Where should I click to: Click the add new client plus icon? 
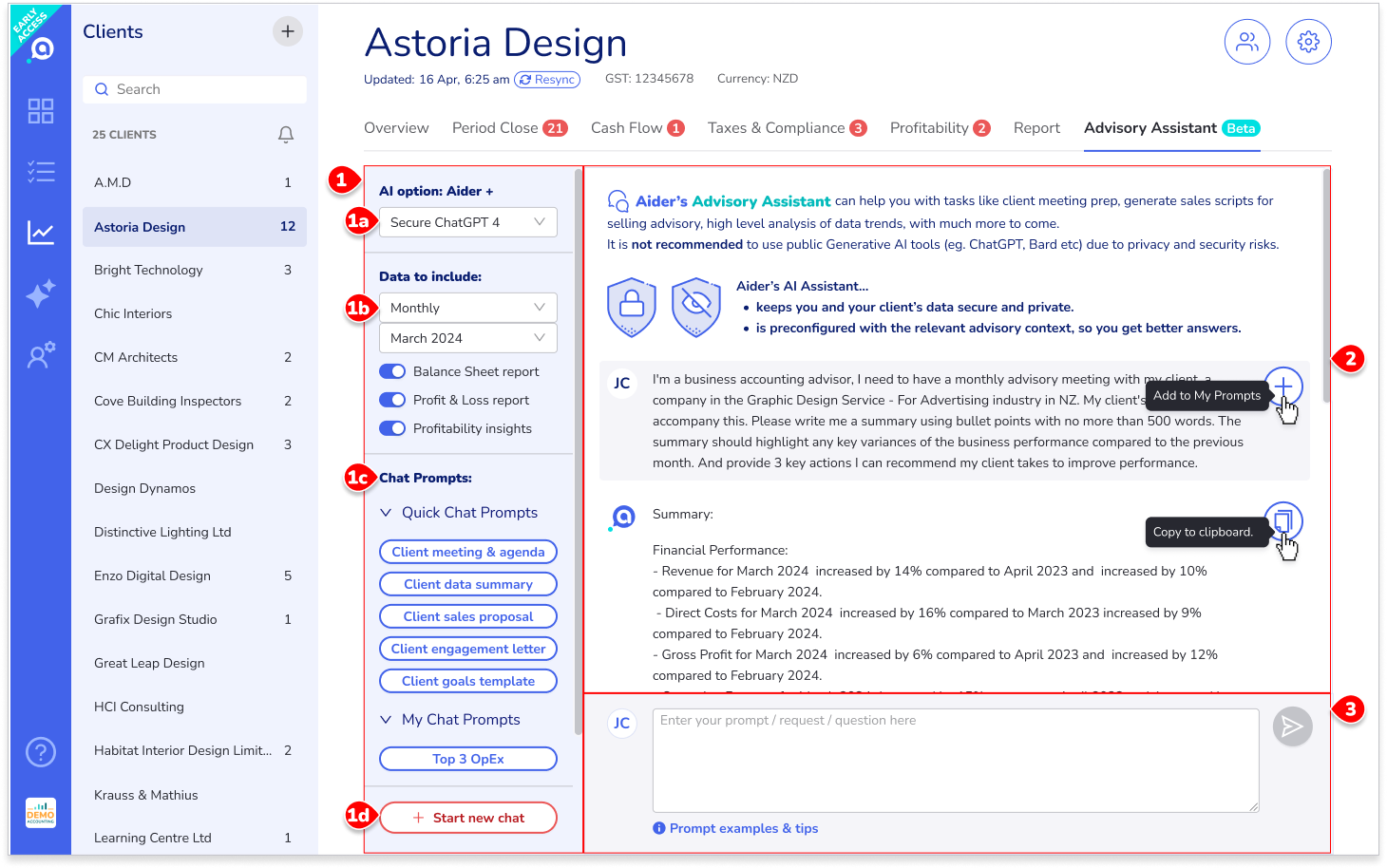point(288,31)
